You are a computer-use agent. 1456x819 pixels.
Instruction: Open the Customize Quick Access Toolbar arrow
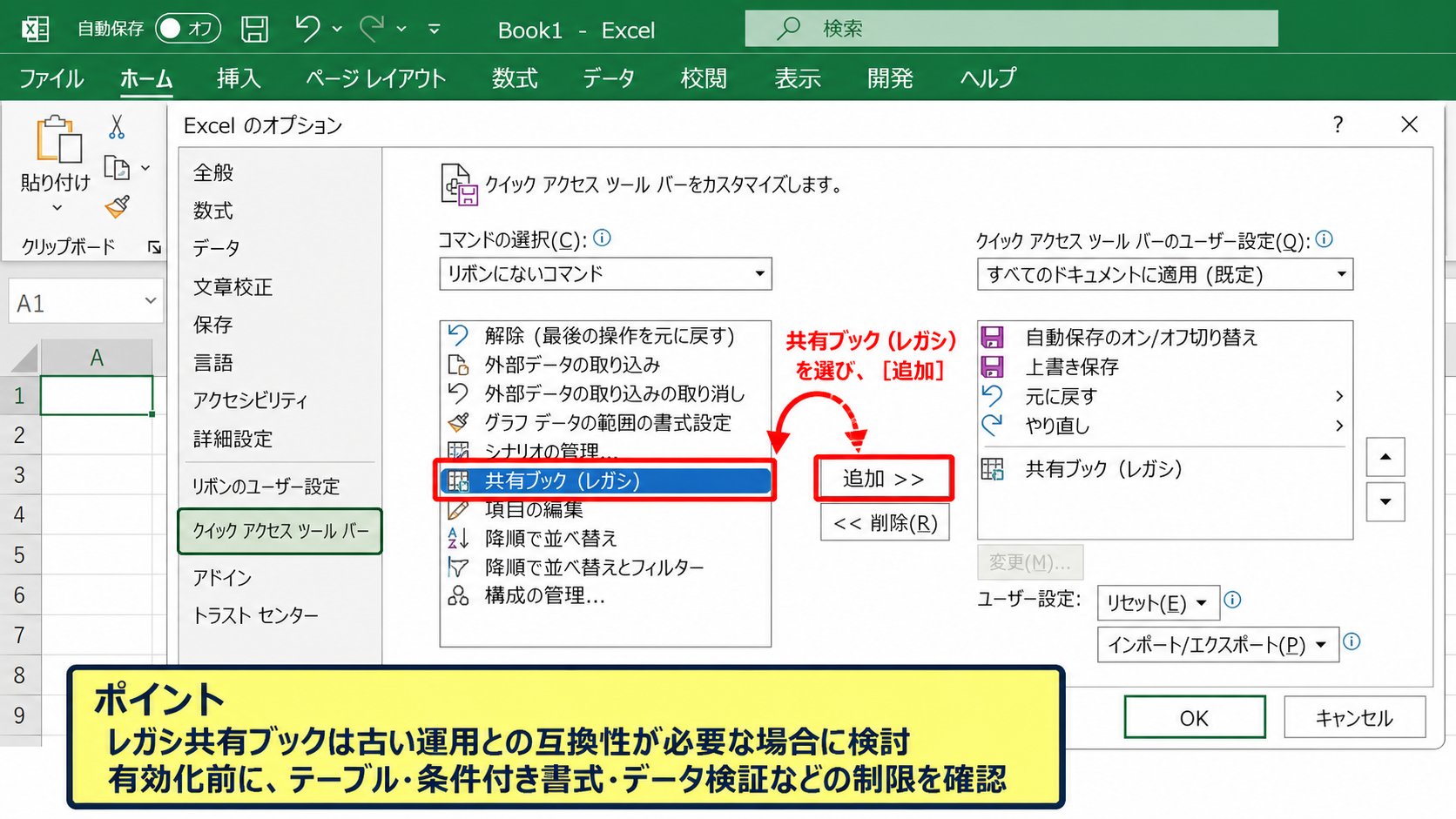[434, 30]
